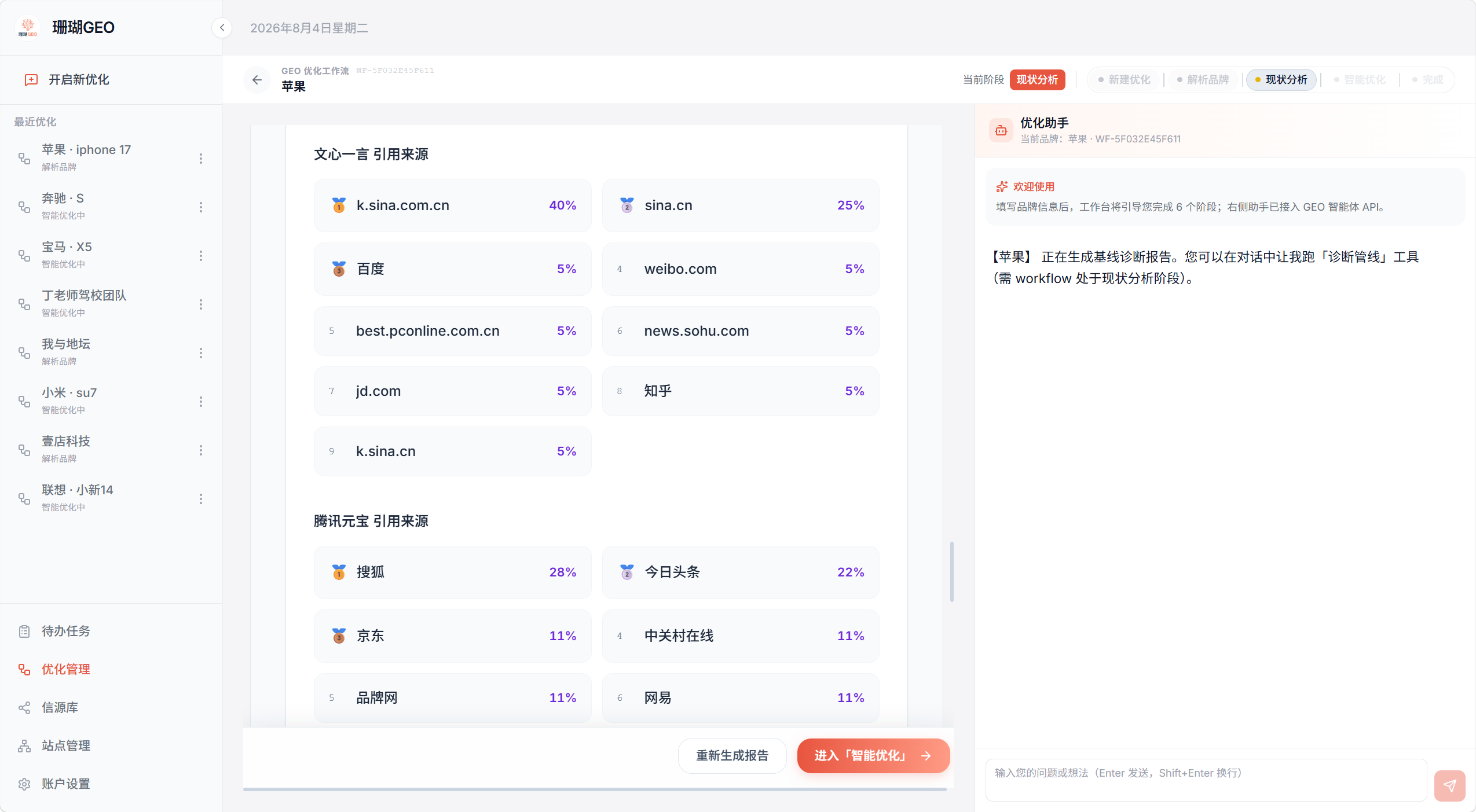1476x812 pixels.
Task: Click workflow icon beside 丁老师驾校团队
Action: (24, 304)
